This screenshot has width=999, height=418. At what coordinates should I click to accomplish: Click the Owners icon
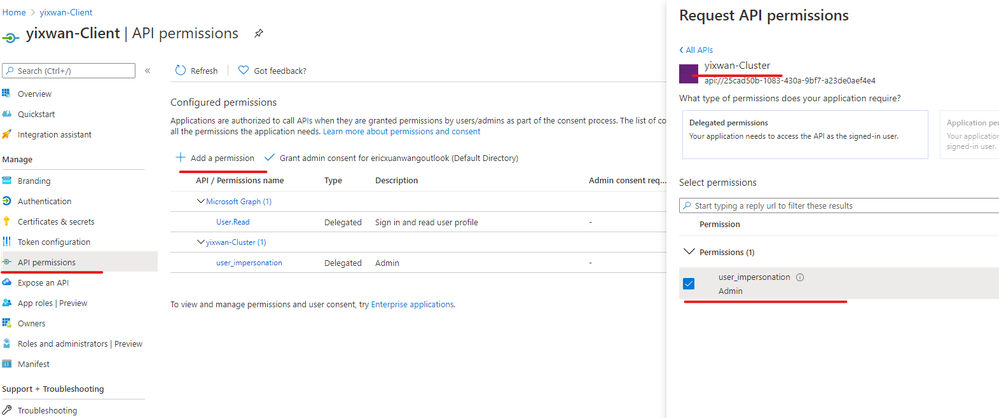click(x=7, y=324)
